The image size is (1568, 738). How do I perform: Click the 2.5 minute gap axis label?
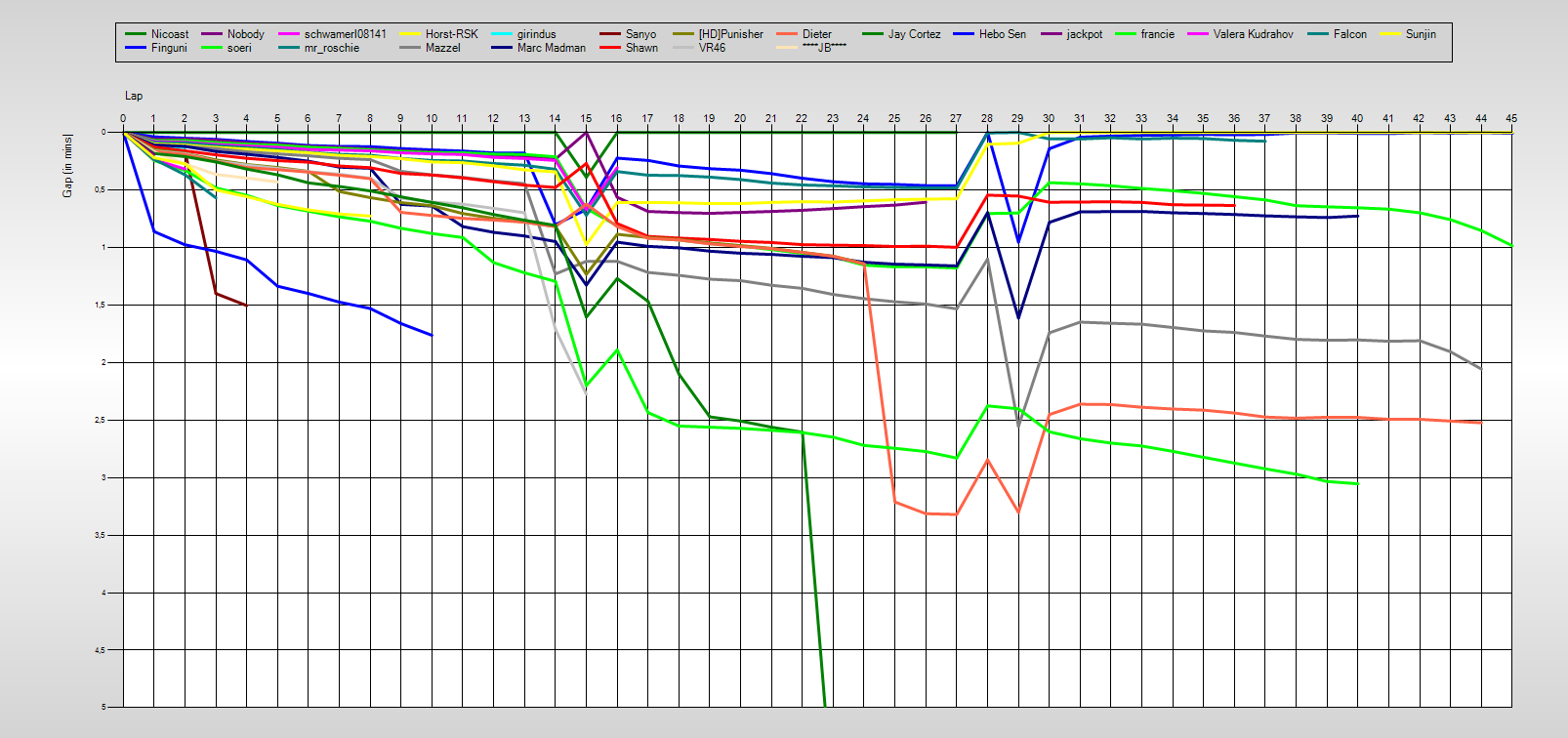click(101, 420)
